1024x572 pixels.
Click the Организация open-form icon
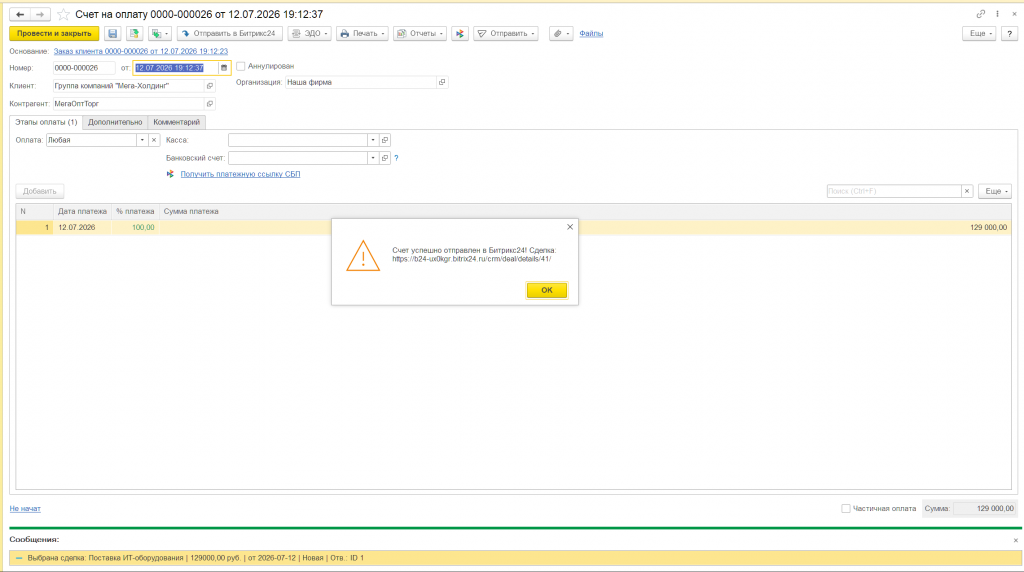(x=442, y=82)
